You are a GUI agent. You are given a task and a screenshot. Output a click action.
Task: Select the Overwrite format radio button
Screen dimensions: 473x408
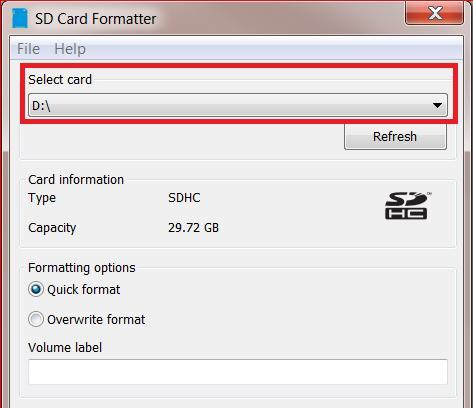point(36,319)
